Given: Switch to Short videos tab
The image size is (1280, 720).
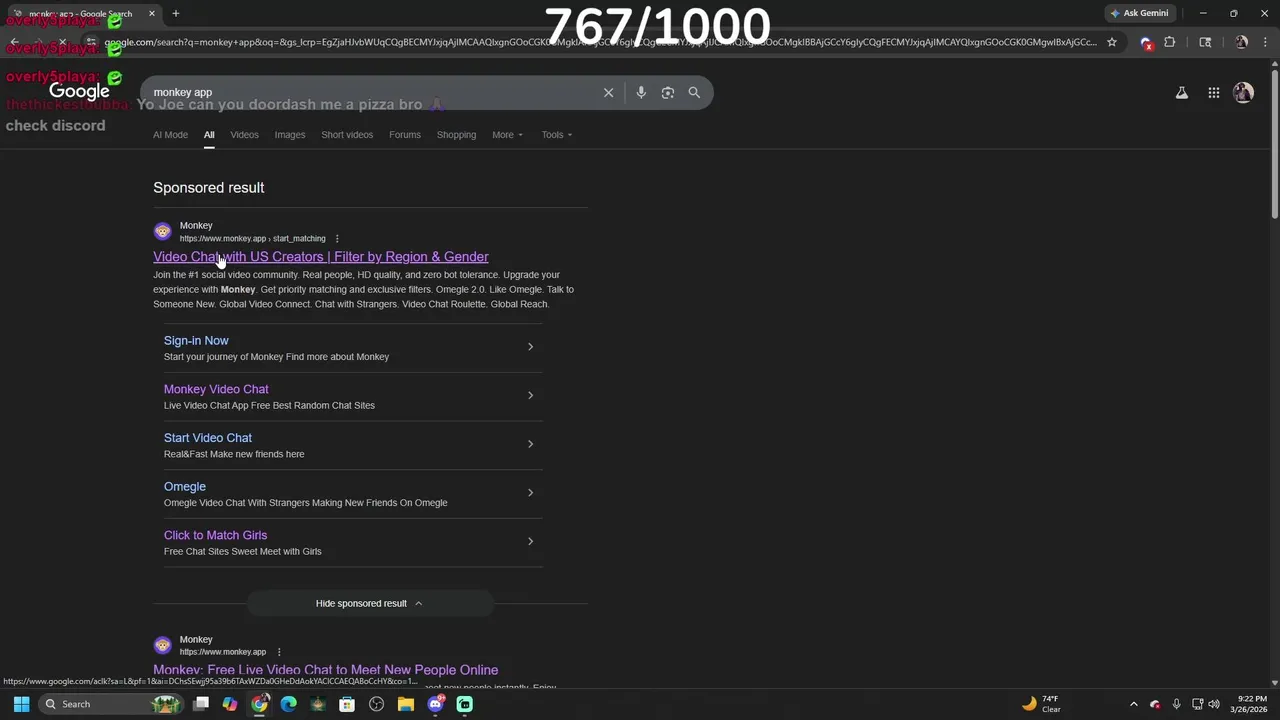Looking at the screenshot, I should click(x=347, y=135).
